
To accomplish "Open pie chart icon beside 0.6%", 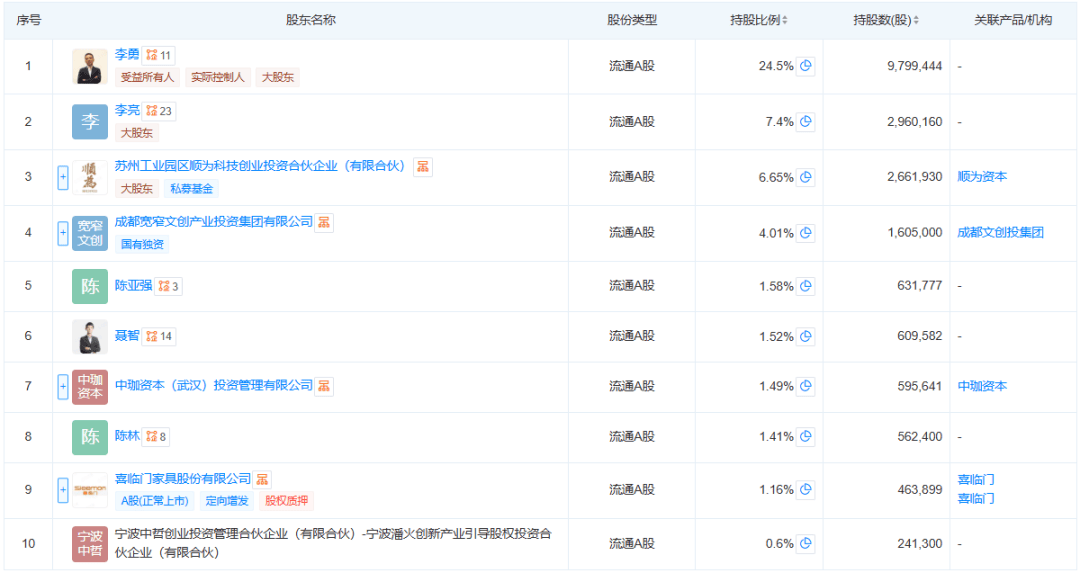I will (805, 543).
